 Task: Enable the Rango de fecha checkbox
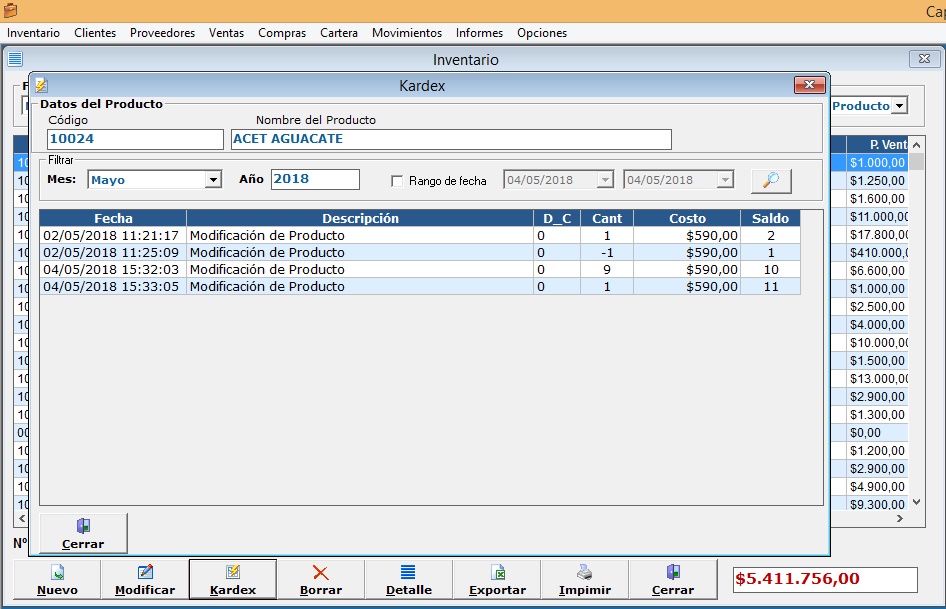(x=397, y=181)
